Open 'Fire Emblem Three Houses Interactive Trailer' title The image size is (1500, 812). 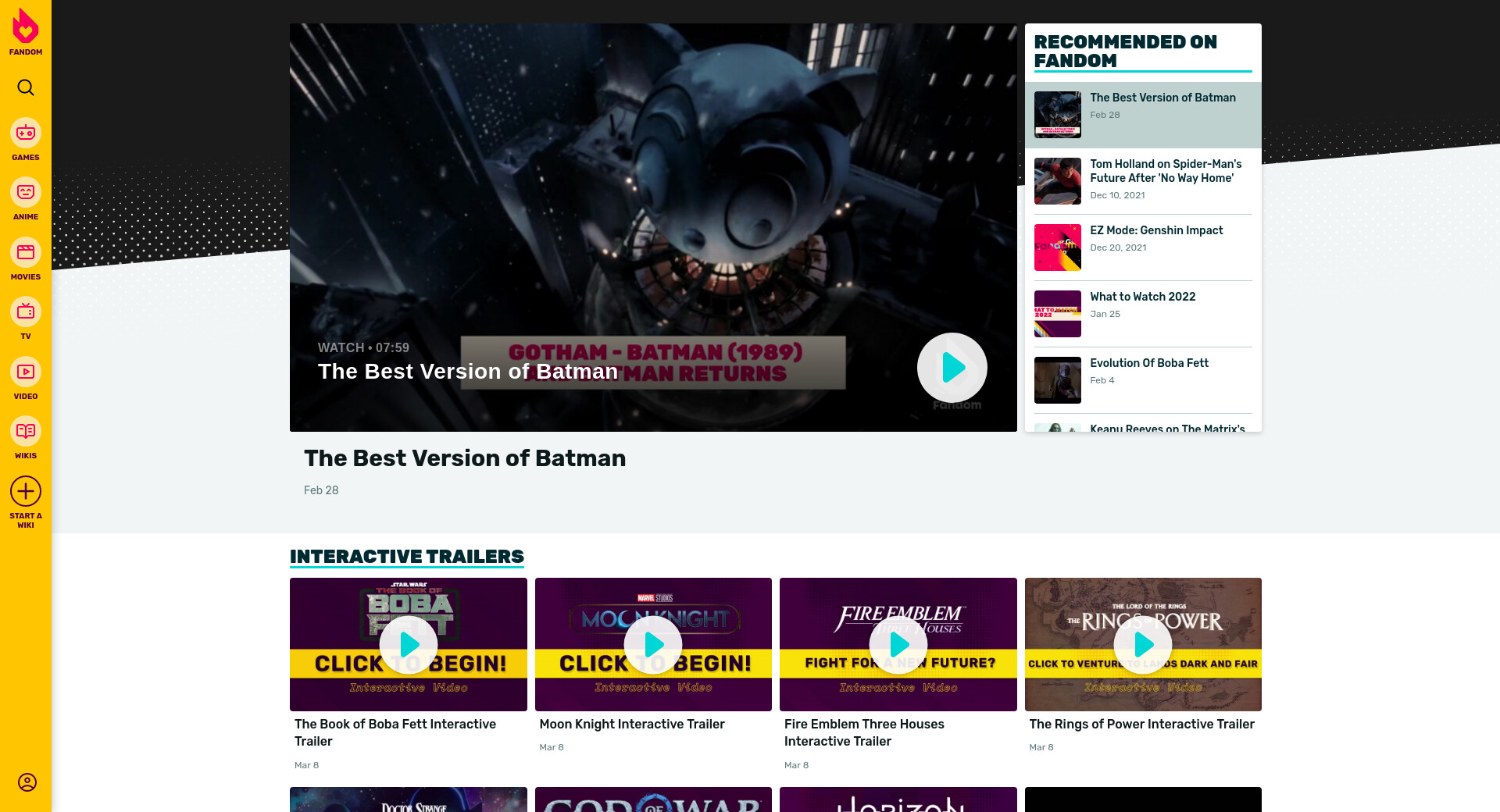pos(864,733)
